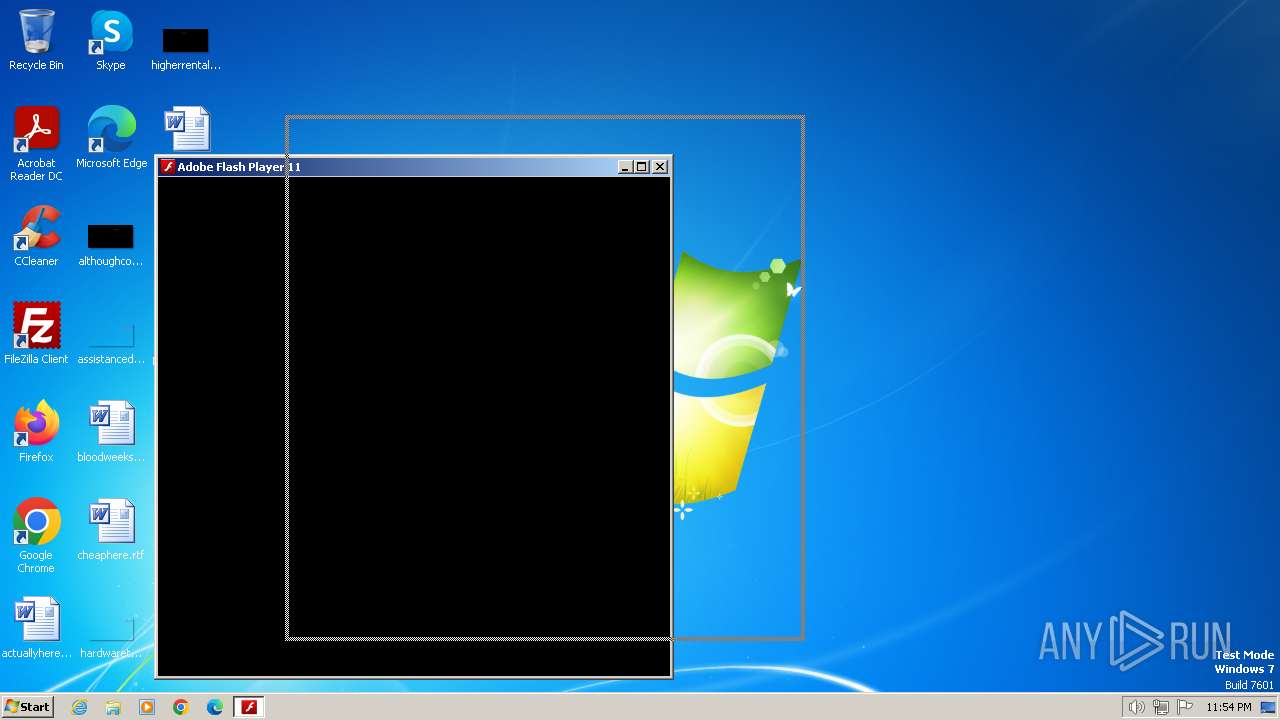Viewport: 1280px width, 720px height.
Task: Select the higherrental desktop file
Action: [186, 48]
